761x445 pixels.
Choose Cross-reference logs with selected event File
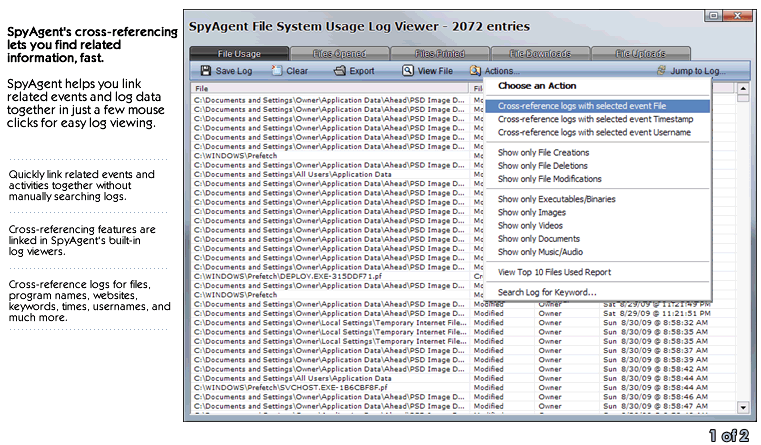coord(597,106)
